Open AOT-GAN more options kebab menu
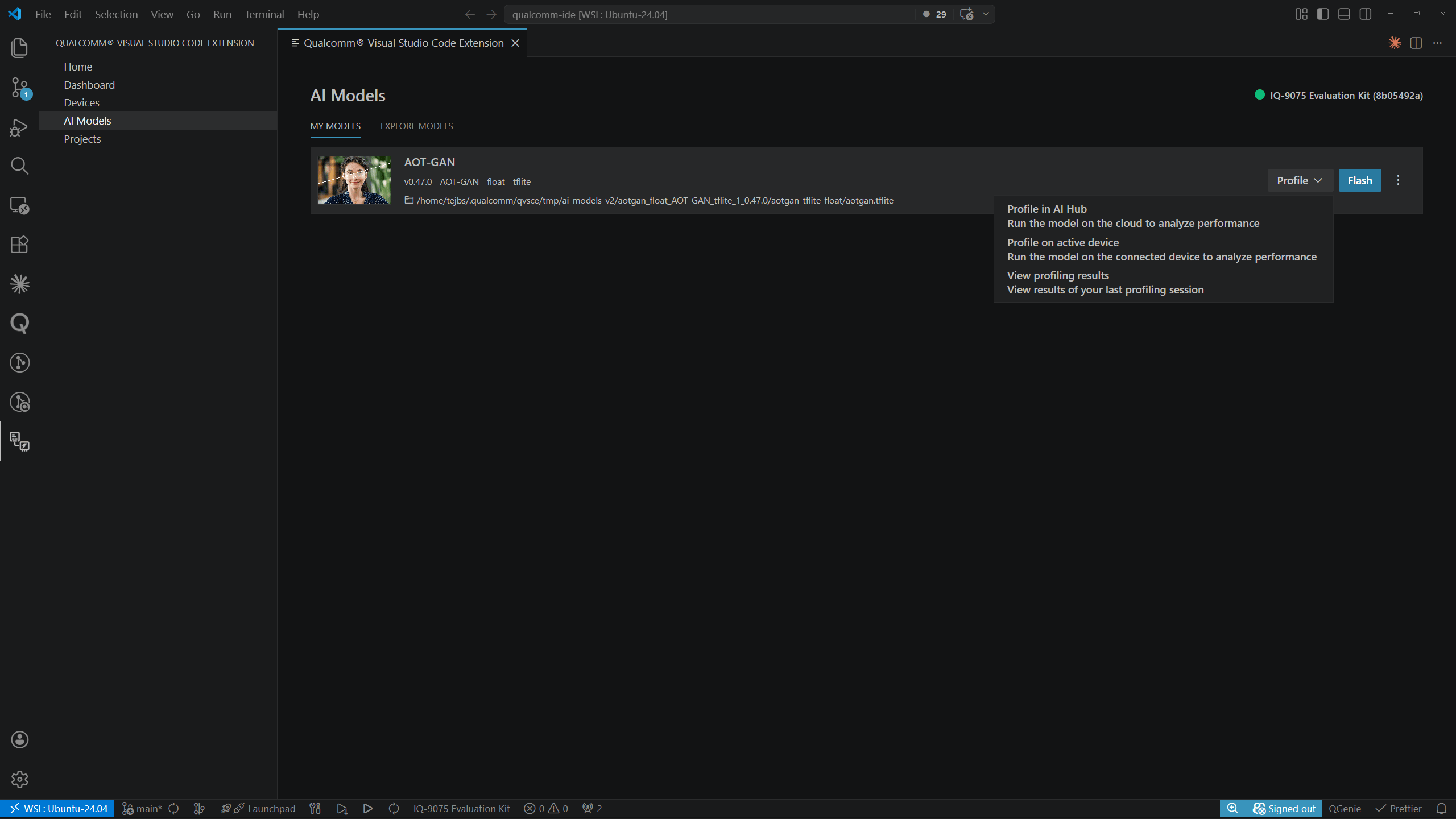The image size is (1456, 819). coord(1398,180)
